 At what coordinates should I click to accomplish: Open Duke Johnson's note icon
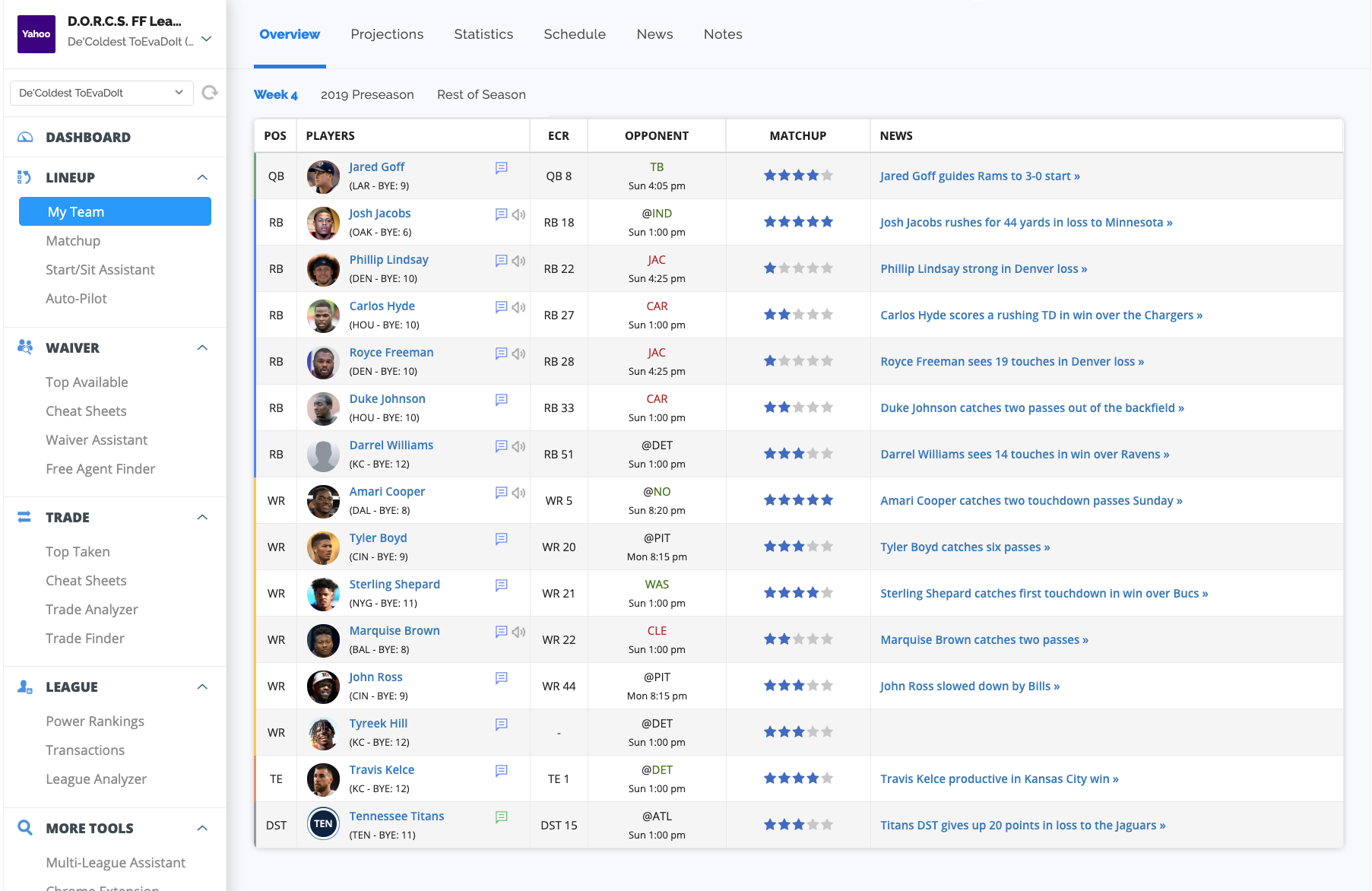(502, 400)
